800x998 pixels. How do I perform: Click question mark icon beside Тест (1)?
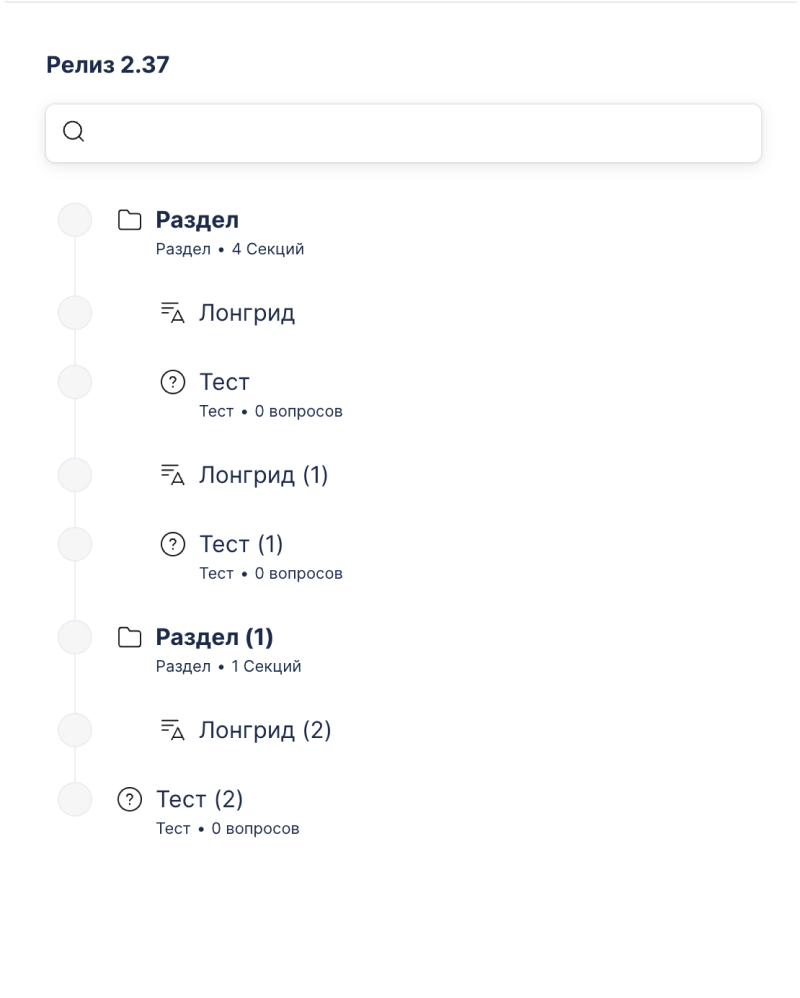tap(173, 544)
